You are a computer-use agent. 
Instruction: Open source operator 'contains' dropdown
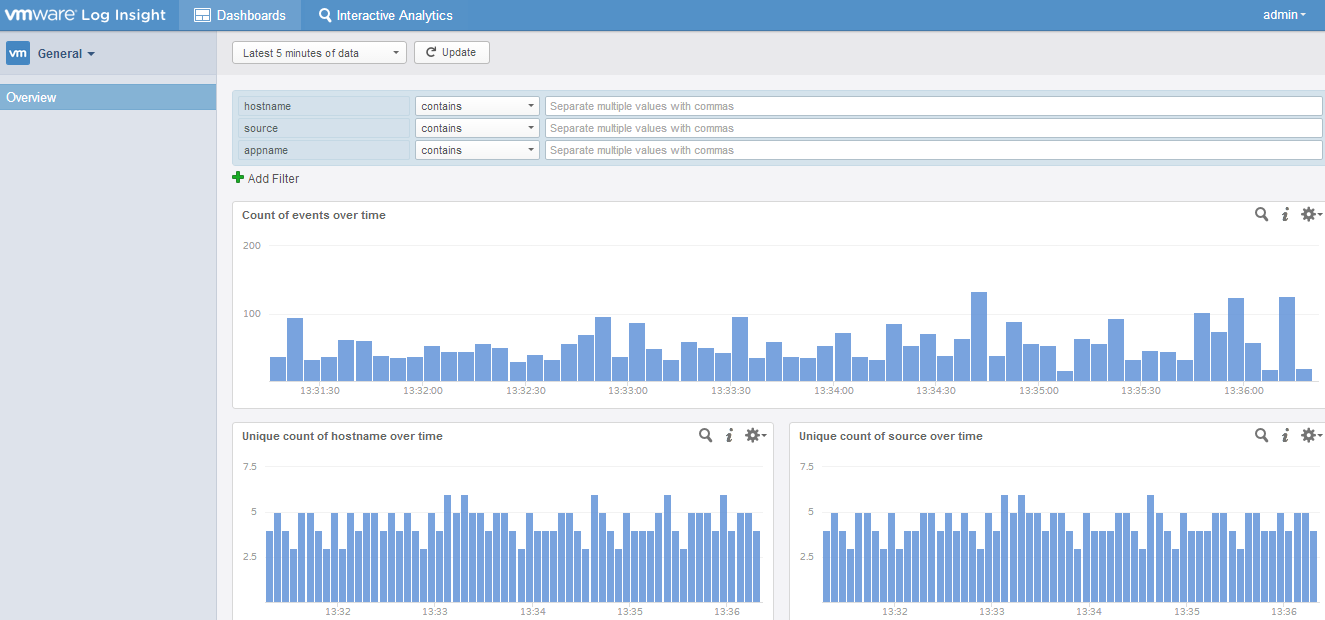point(477,128)
